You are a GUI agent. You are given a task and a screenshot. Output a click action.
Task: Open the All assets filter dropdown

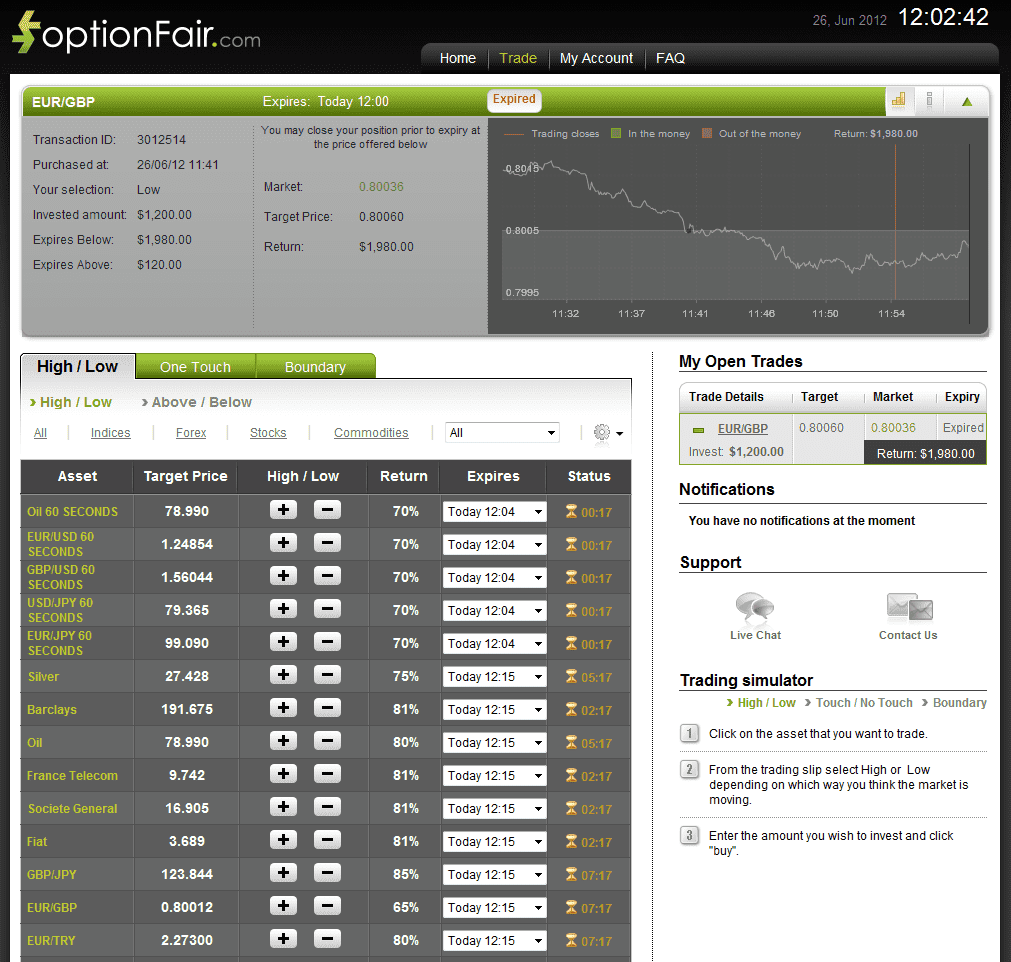(502, 432)
